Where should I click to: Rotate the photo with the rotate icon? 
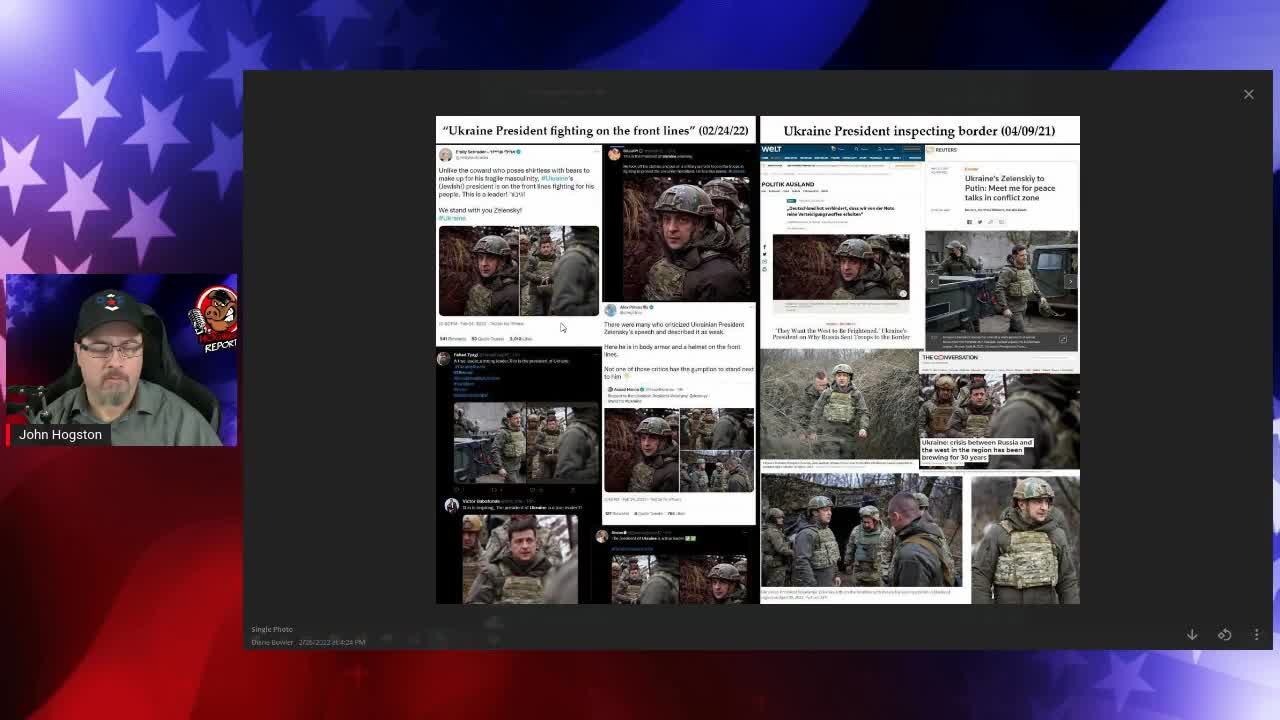click(1224, 634)
